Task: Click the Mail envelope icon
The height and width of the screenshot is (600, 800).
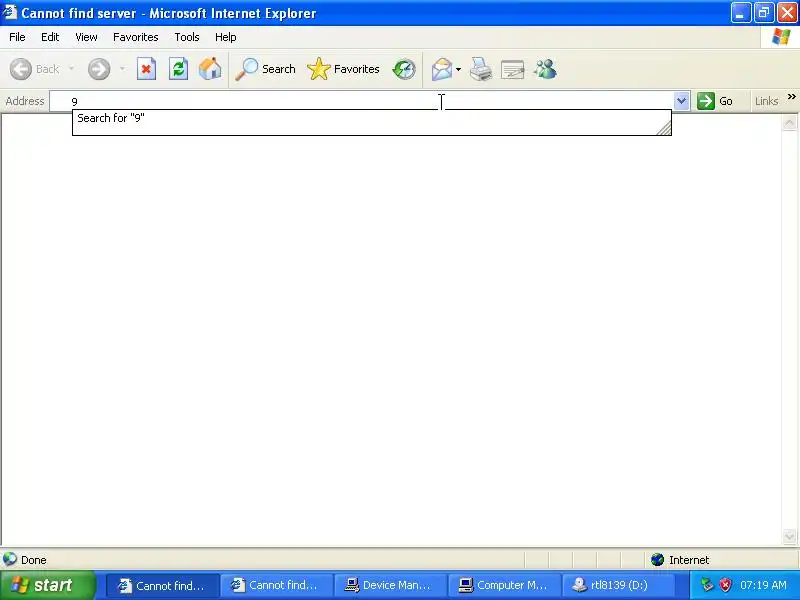Action: pyautogui.click(x=441, y=69)
